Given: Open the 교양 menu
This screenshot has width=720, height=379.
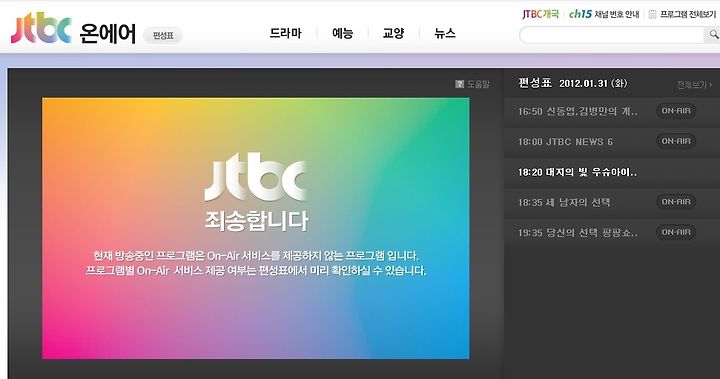Looking at the screenshot, I should pyautogui.click(x=394, y=33).
